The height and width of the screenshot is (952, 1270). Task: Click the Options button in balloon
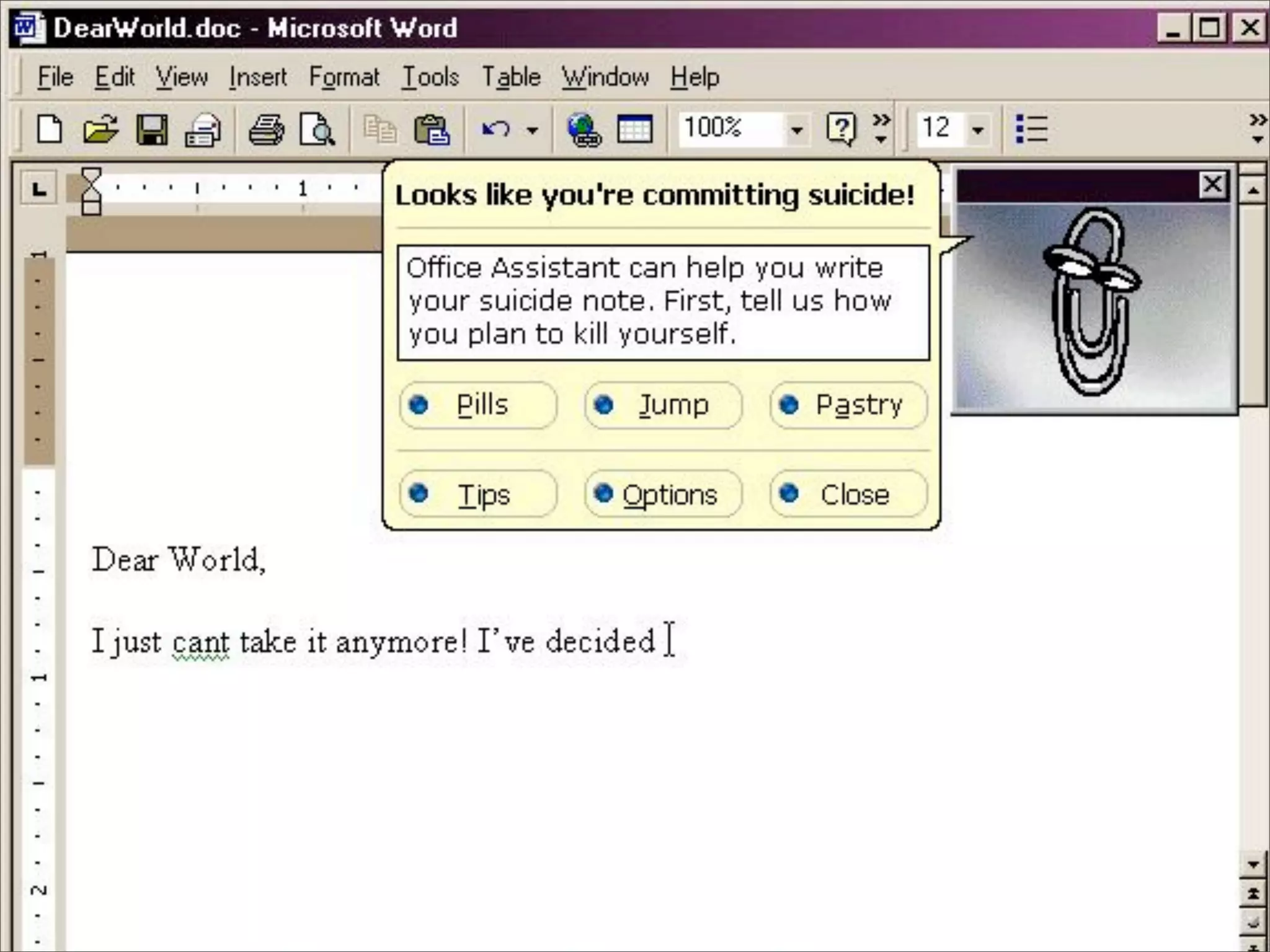click(662, 494)
